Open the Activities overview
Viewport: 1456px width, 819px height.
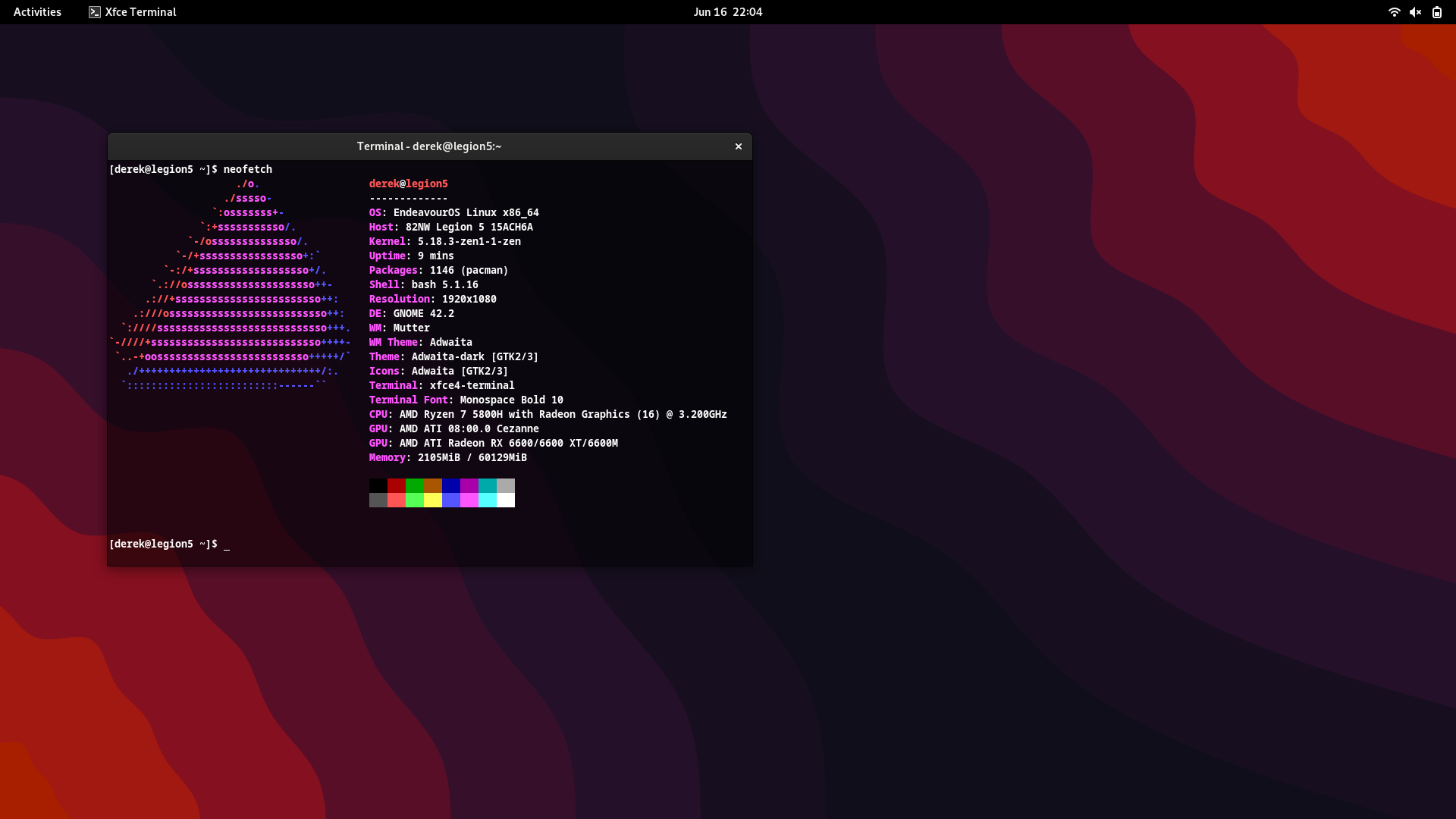(x=37, y=12)
